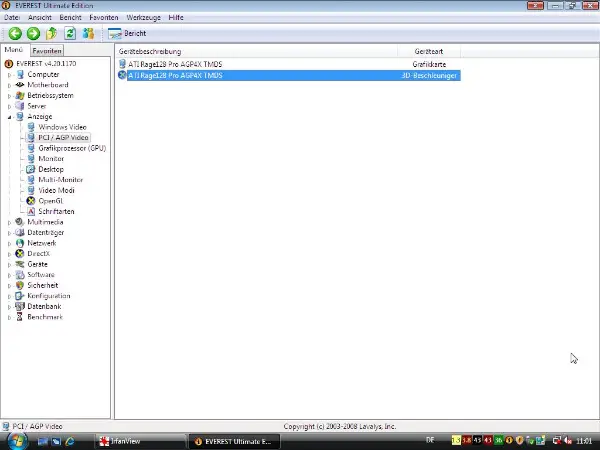Click the green Back arrow in toolbar
600x450 pixels.
pos(15,33)
